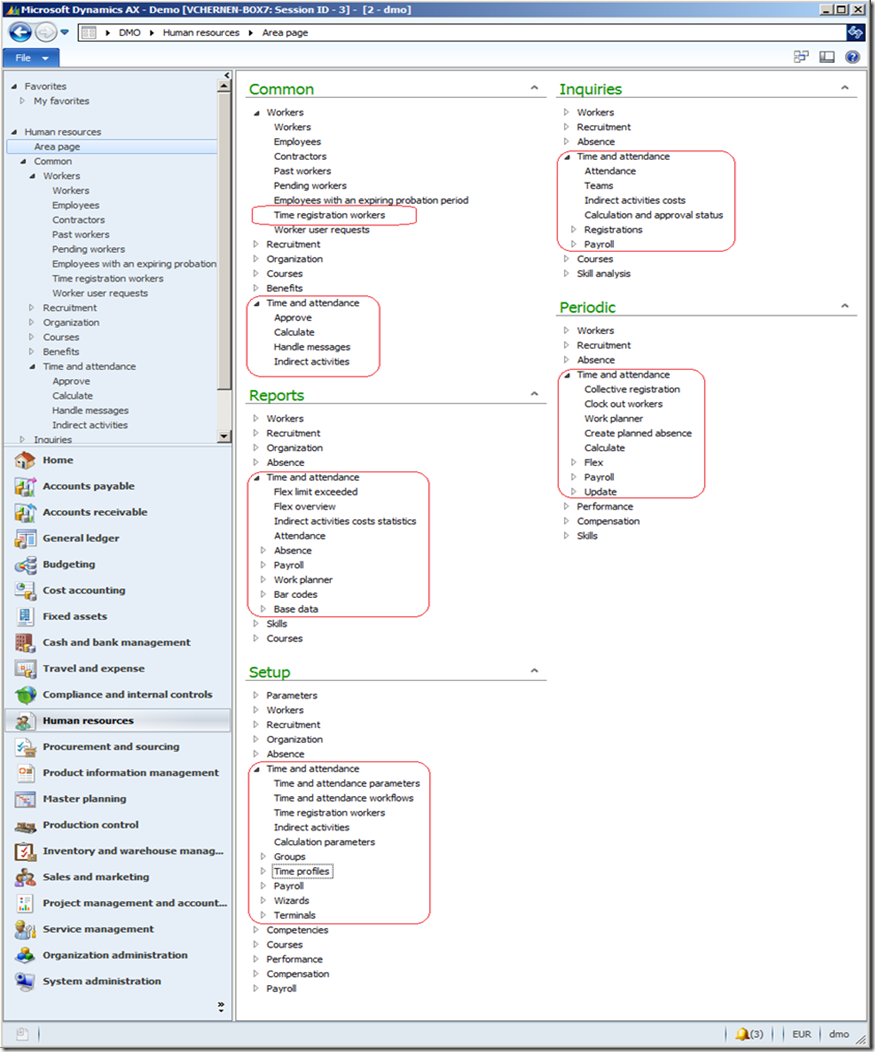
Task: Open the File menu
Action: (x=31, y=58)
